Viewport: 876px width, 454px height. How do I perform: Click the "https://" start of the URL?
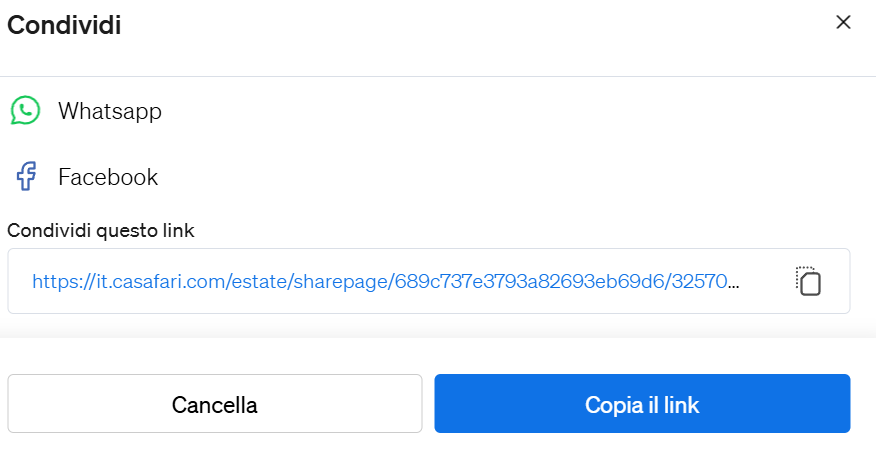click(58, 282)
